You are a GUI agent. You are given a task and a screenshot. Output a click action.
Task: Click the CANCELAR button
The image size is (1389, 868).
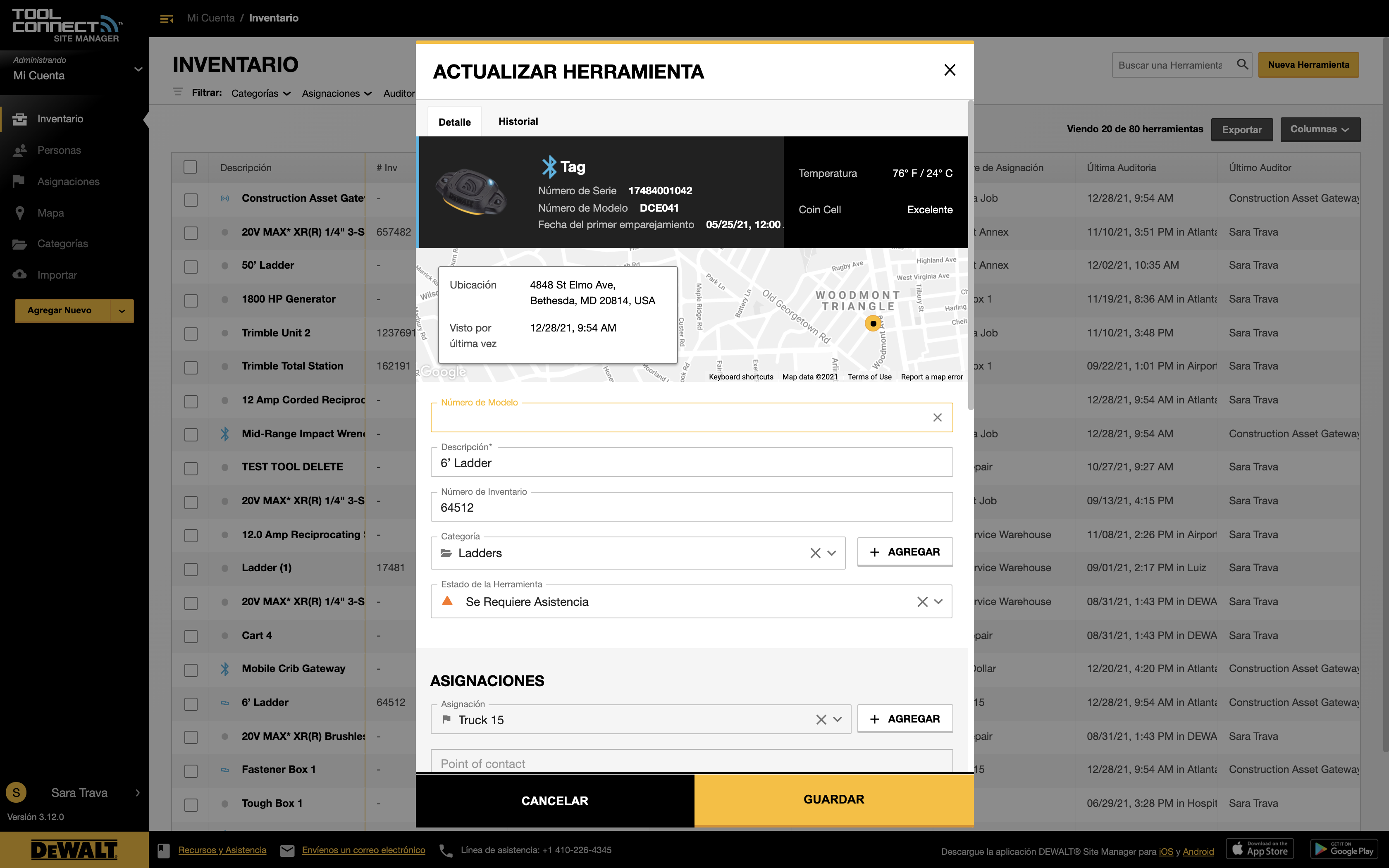click(x=554, y=801)
